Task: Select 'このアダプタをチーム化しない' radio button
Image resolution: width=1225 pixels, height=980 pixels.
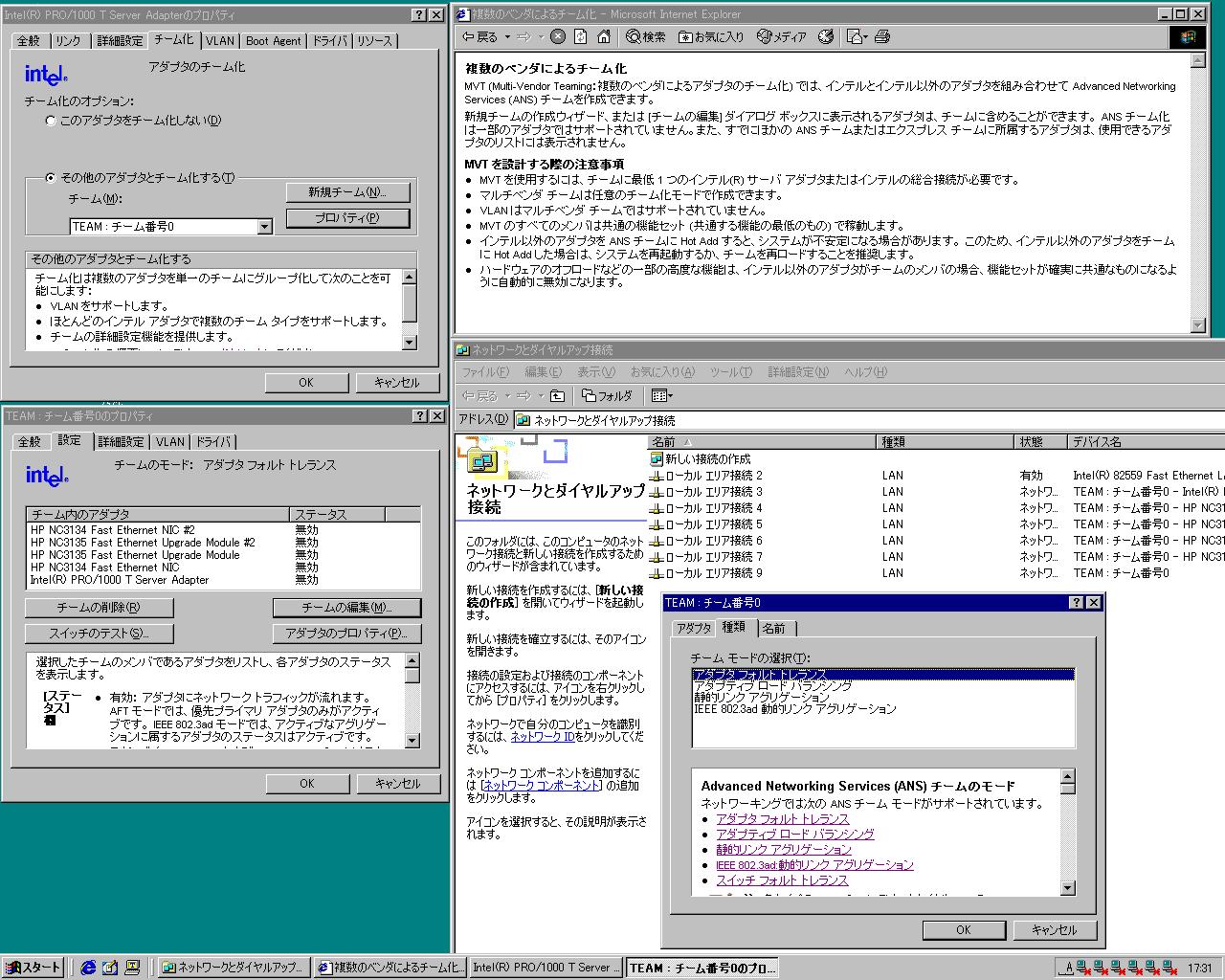Action: 52,121
